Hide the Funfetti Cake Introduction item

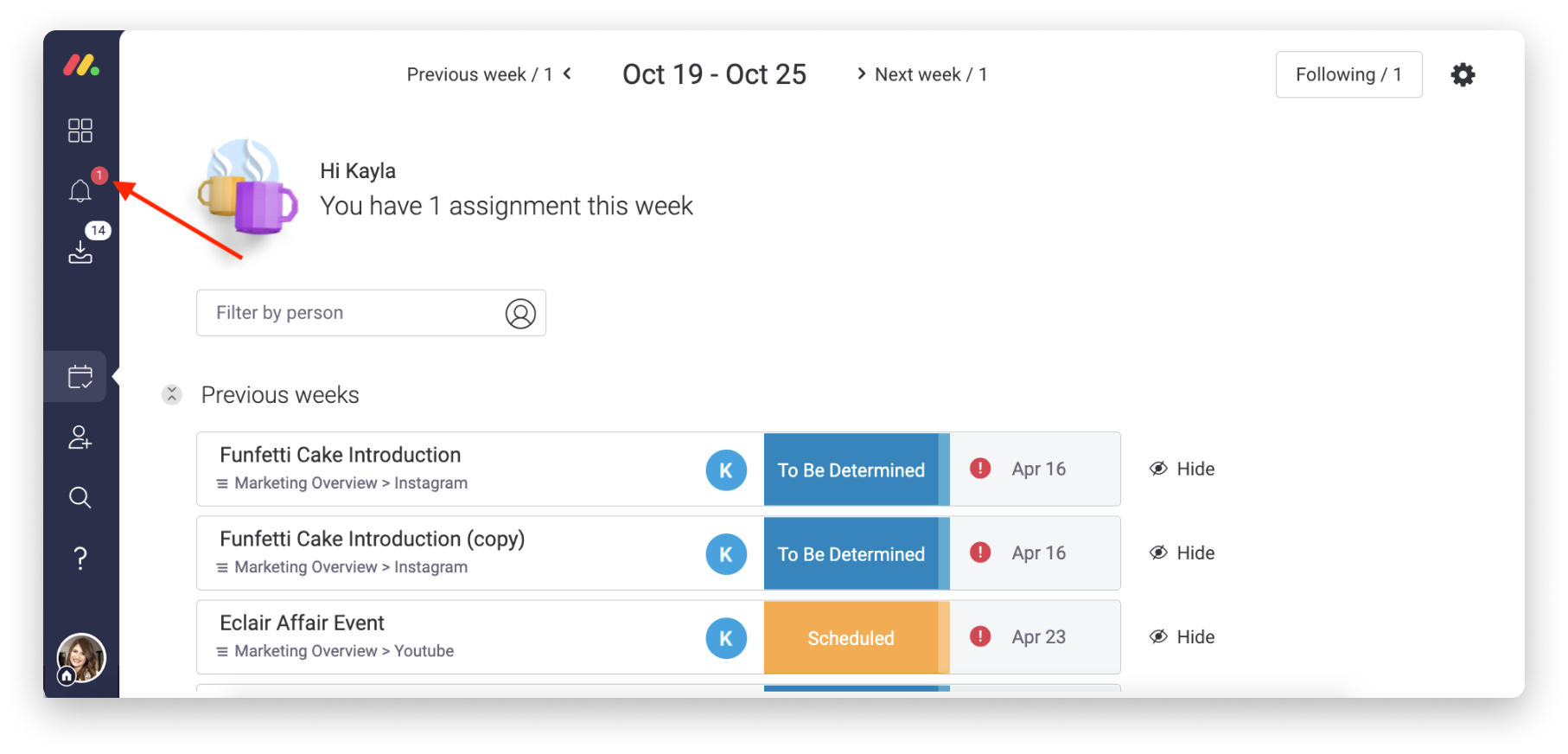pos(1182,469)
